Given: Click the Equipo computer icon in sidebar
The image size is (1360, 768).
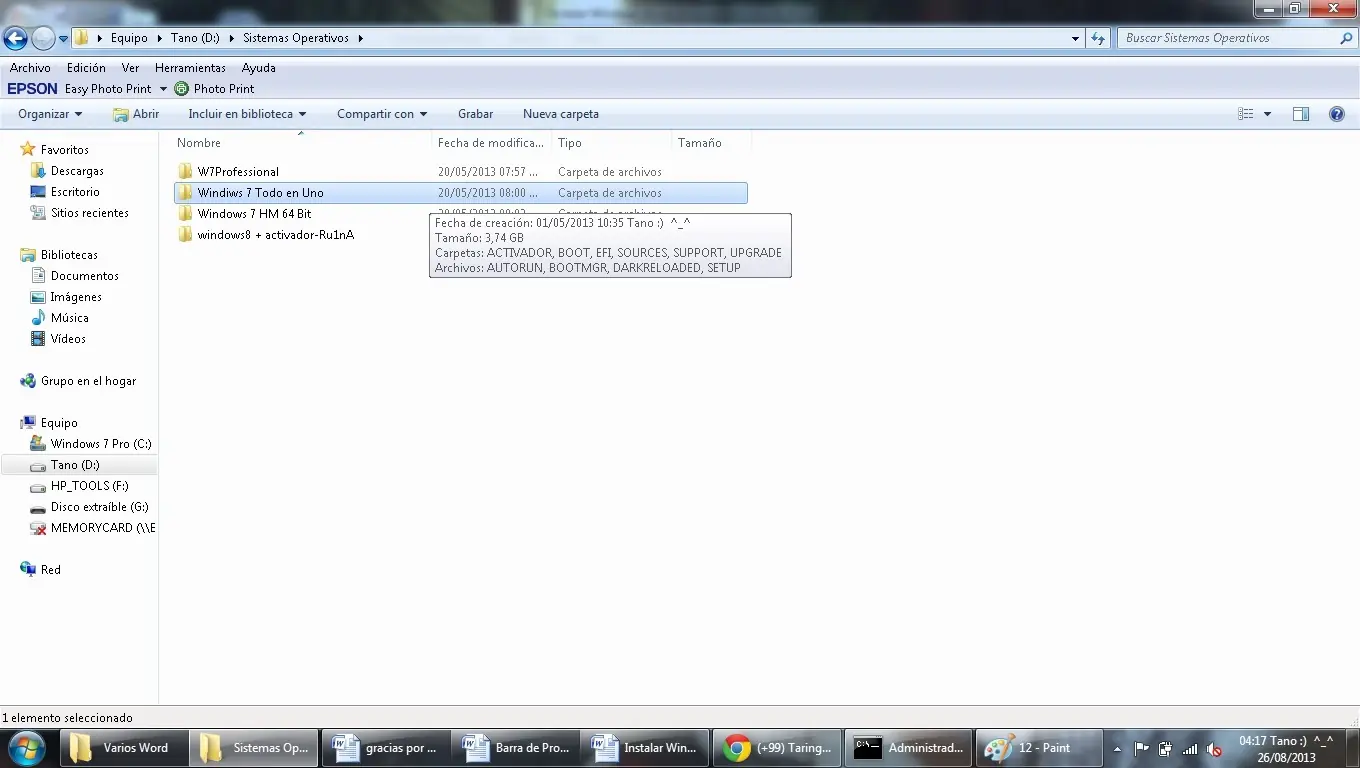Looking at the screenshot, I should point(28,423).
